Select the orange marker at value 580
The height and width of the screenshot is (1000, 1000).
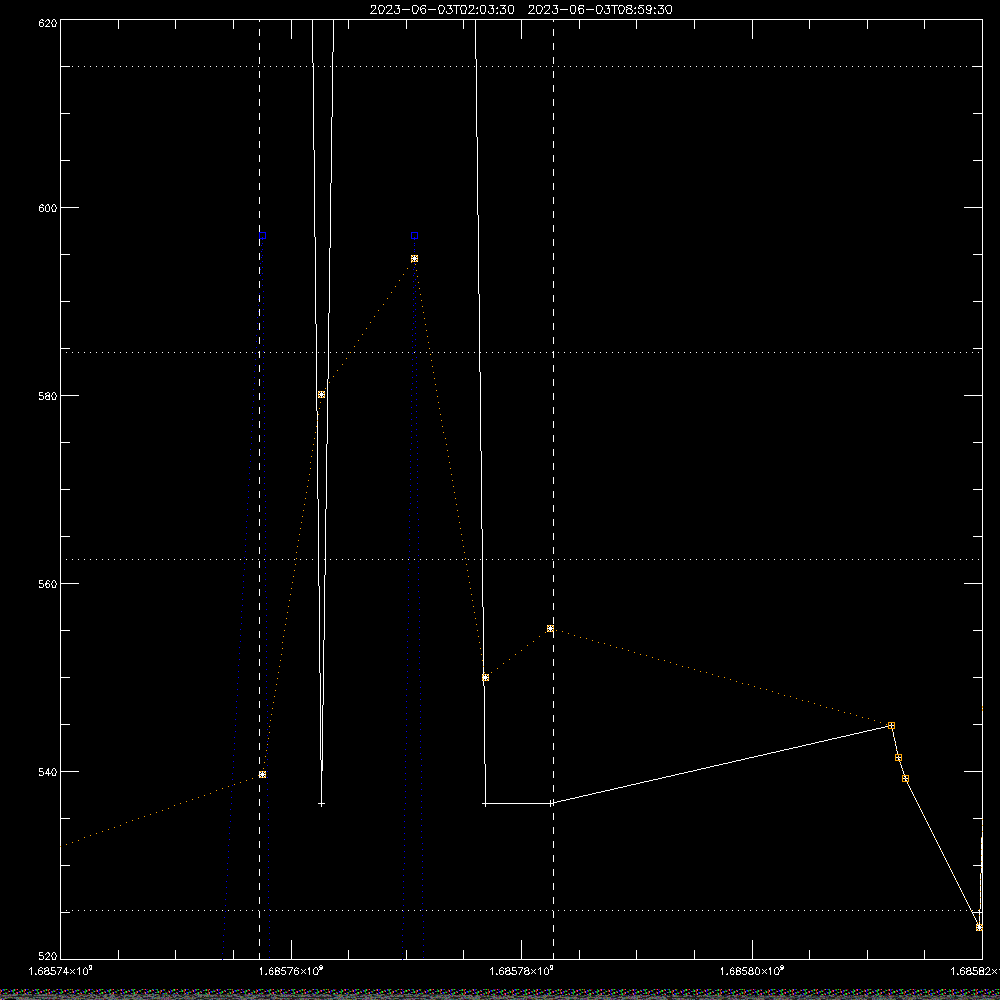click(x=321, y=395)
